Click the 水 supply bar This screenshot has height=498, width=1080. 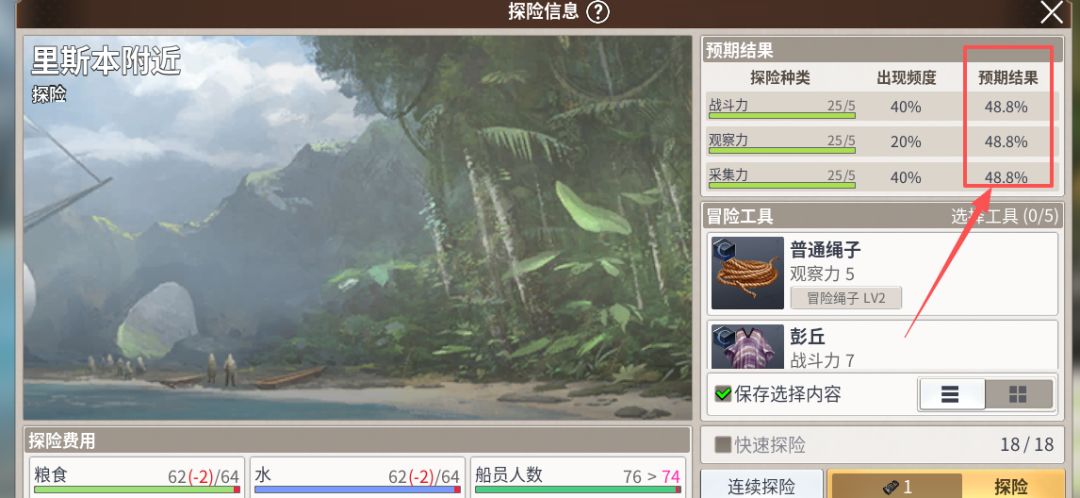[x=357, y=490]
